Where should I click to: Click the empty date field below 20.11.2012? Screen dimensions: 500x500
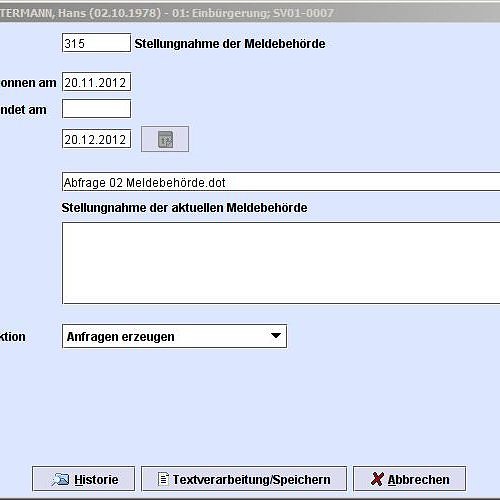tap(96, 109)
